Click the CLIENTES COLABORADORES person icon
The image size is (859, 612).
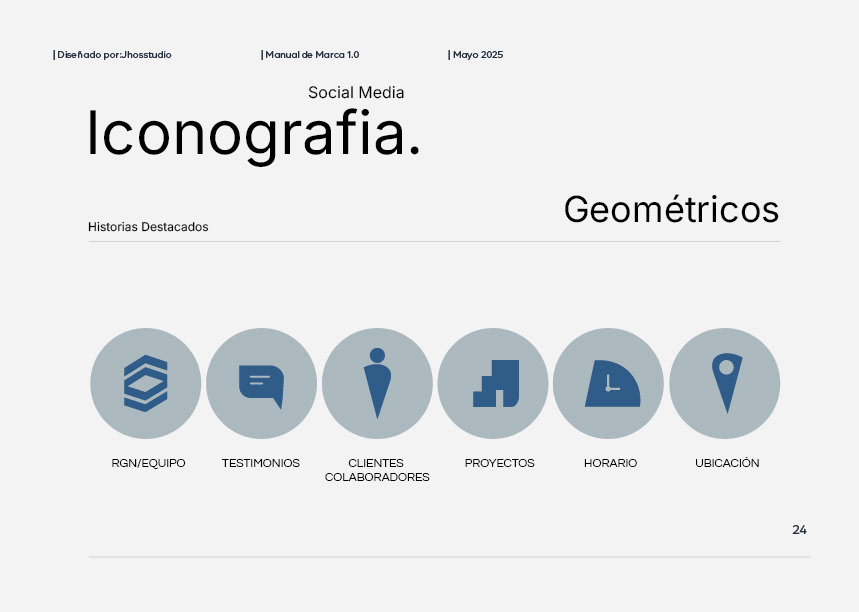[x=377, y=383]
